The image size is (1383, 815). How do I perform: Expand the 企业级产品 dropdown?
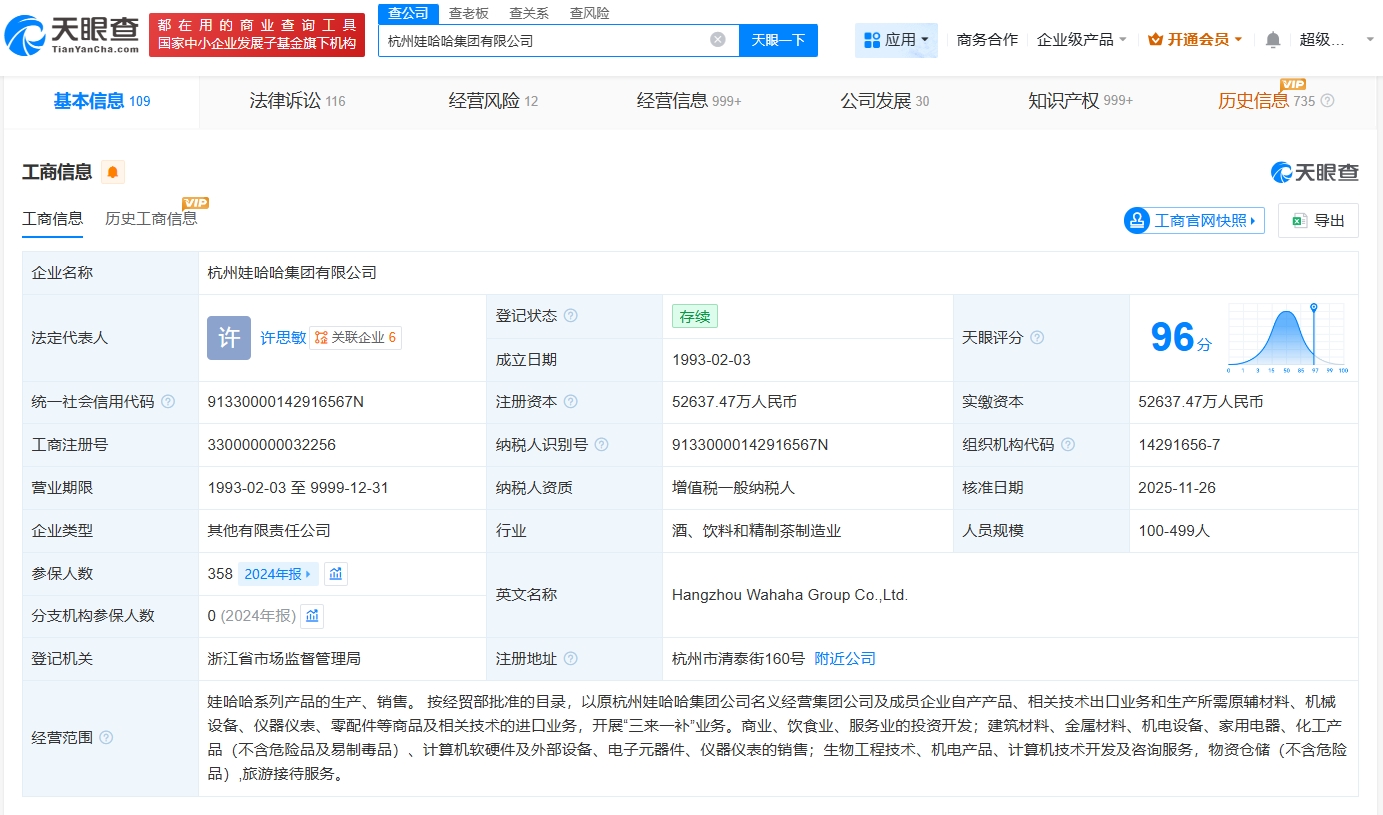pos(1082,40)
